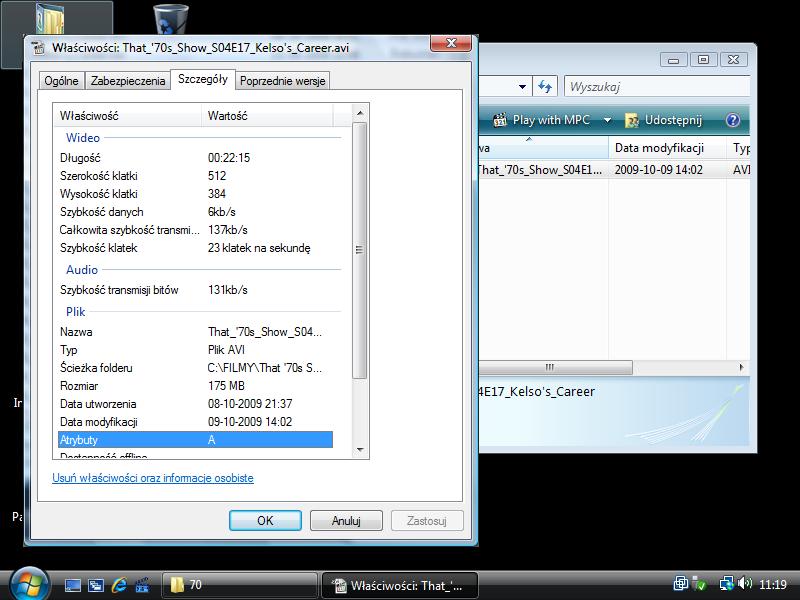Select the Szczegóły tab
This screenshot has width=800, height=600.
tap(203, 79)
